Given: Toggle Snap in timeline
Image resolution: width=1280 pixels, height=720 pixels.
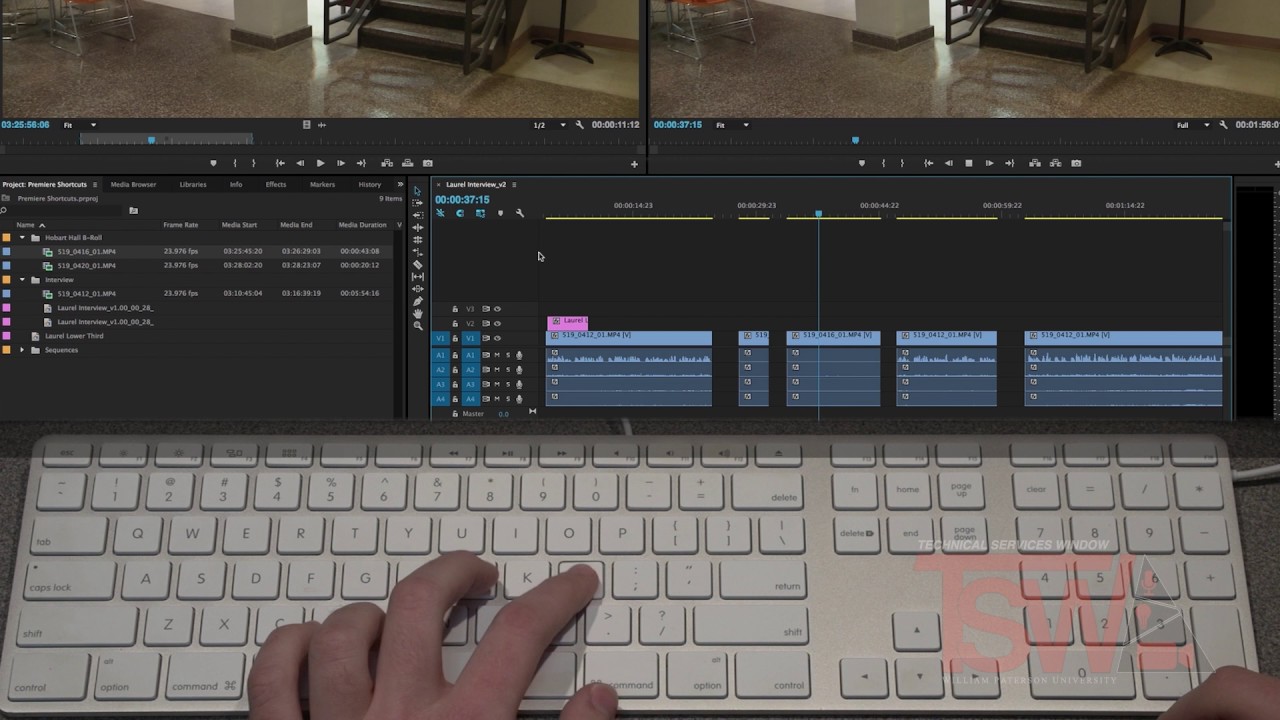Looking at the screenshot, I should 460,213.
